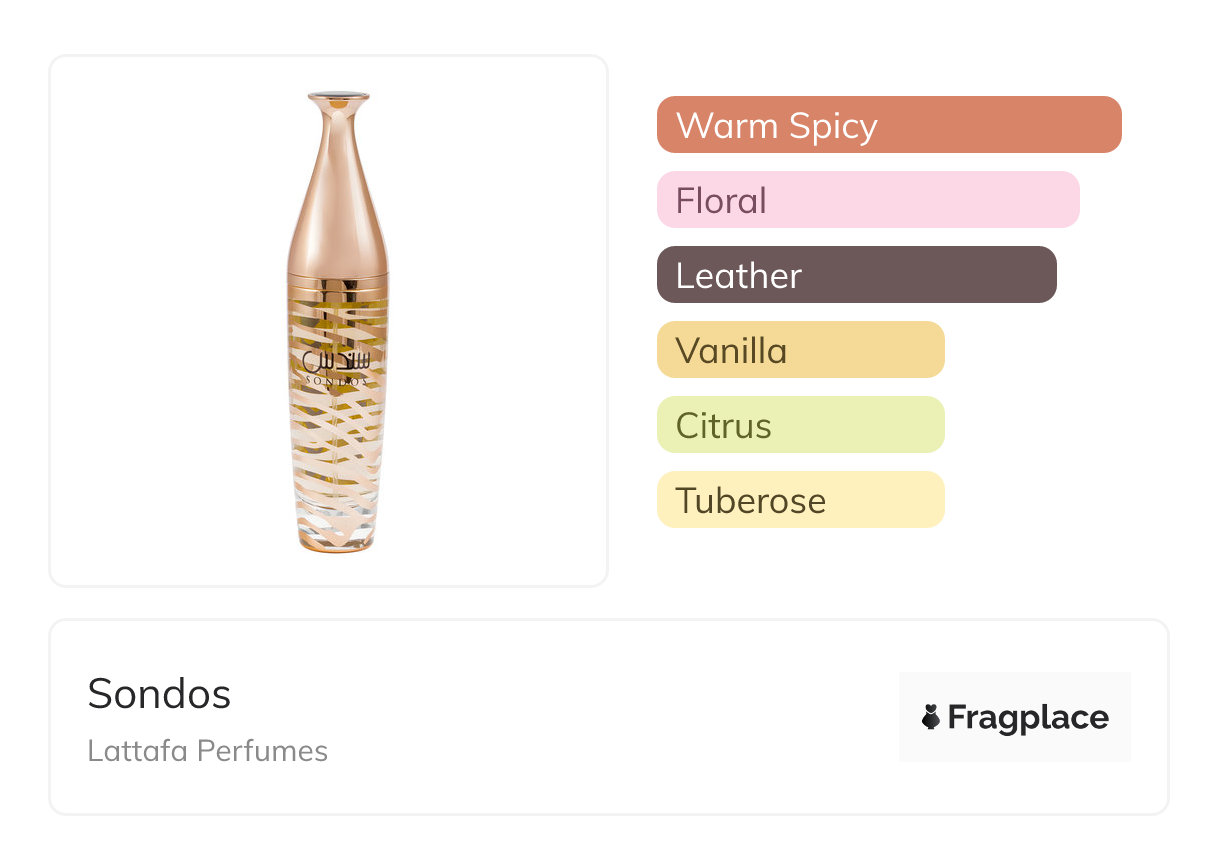Select the pink Floral accord bar
The image size is (1218, 864).
point(867,200)
